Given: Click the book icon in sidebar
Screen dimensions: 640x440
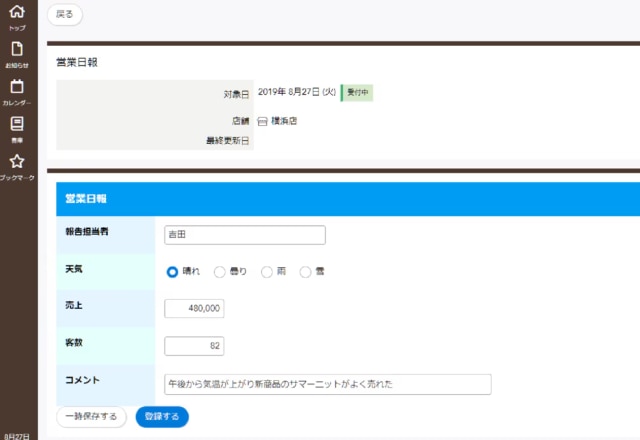Looking at the screenshot, I should [x=16, y=124].
